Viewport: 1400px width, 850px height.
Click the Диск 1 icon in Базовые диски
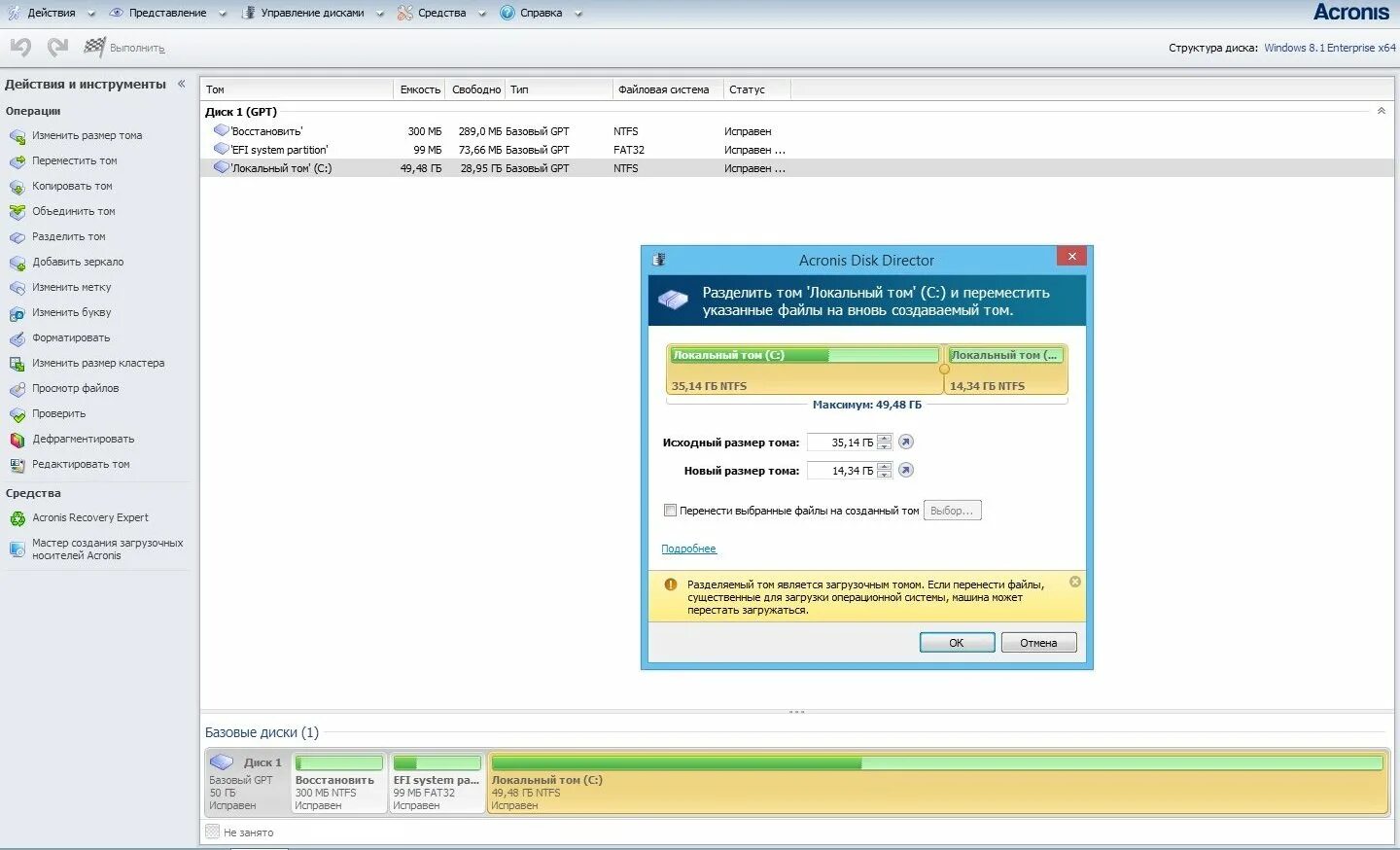(x=222, y=762)
